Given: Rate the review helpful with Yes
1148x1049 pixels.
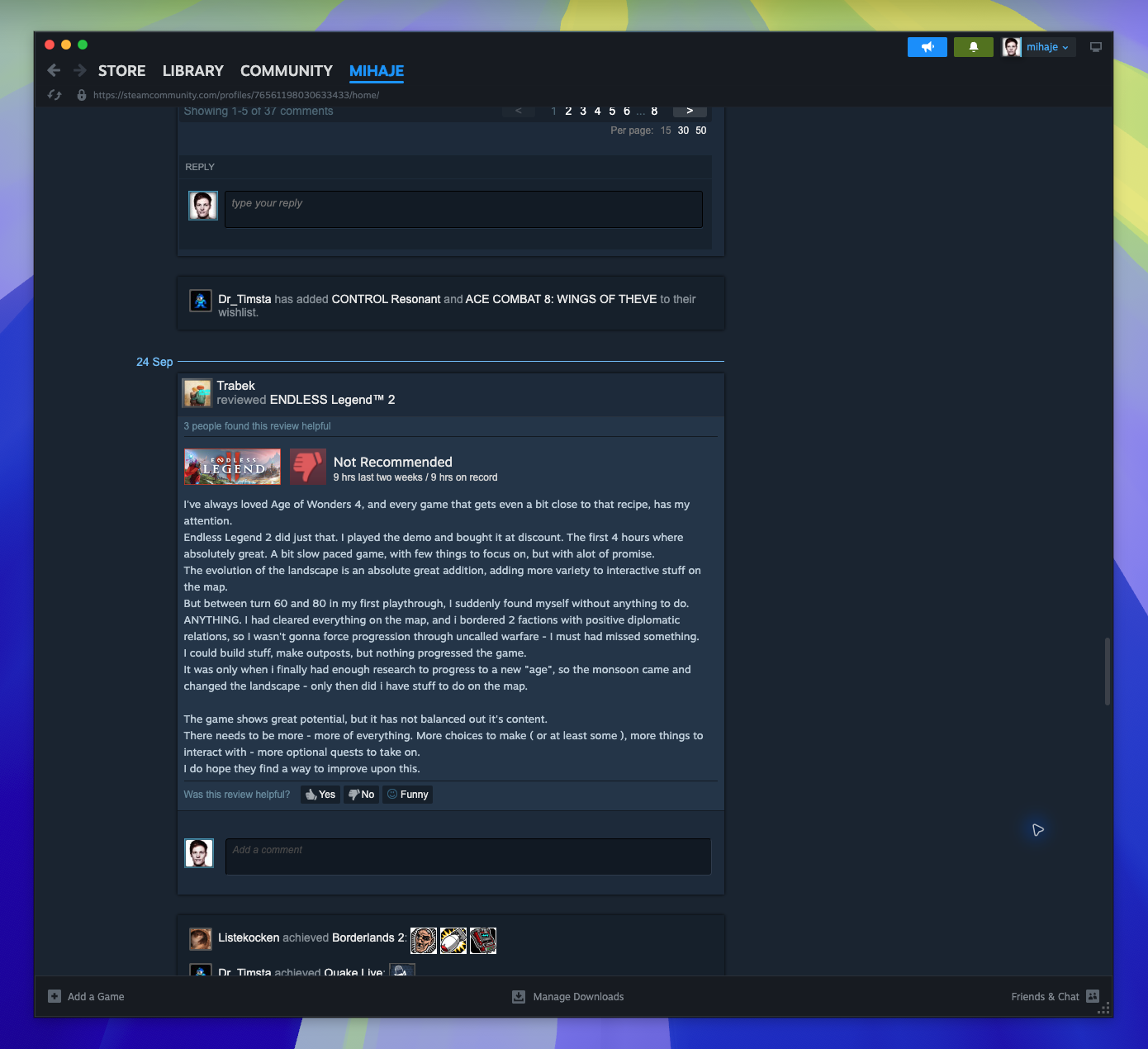Looking at the screenshot, I should pos(320,795).
